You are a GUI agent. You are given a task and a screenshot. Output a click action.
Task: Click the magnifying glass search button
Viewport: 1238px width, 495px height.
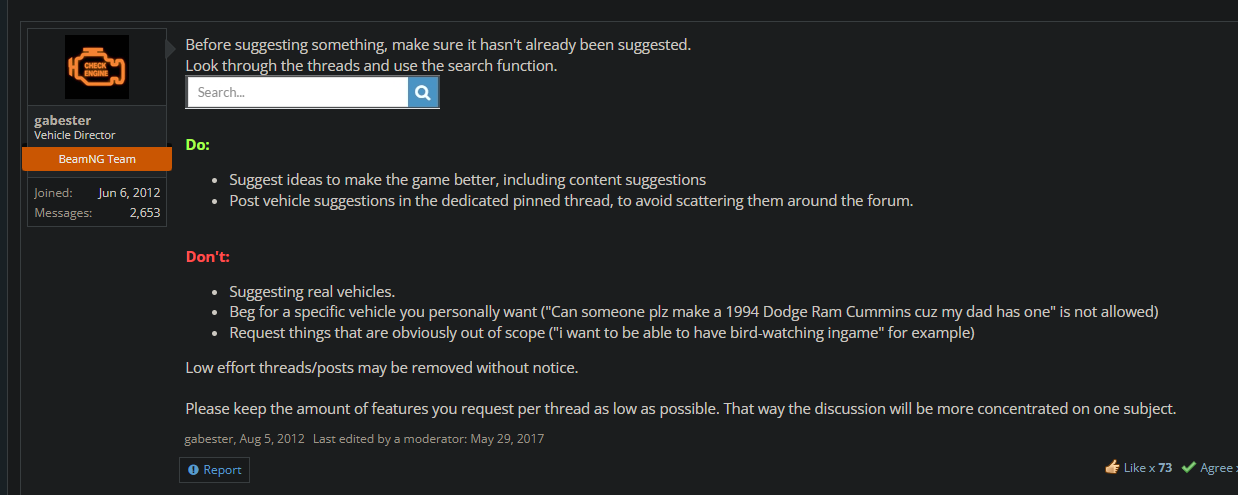click(423, 93)
